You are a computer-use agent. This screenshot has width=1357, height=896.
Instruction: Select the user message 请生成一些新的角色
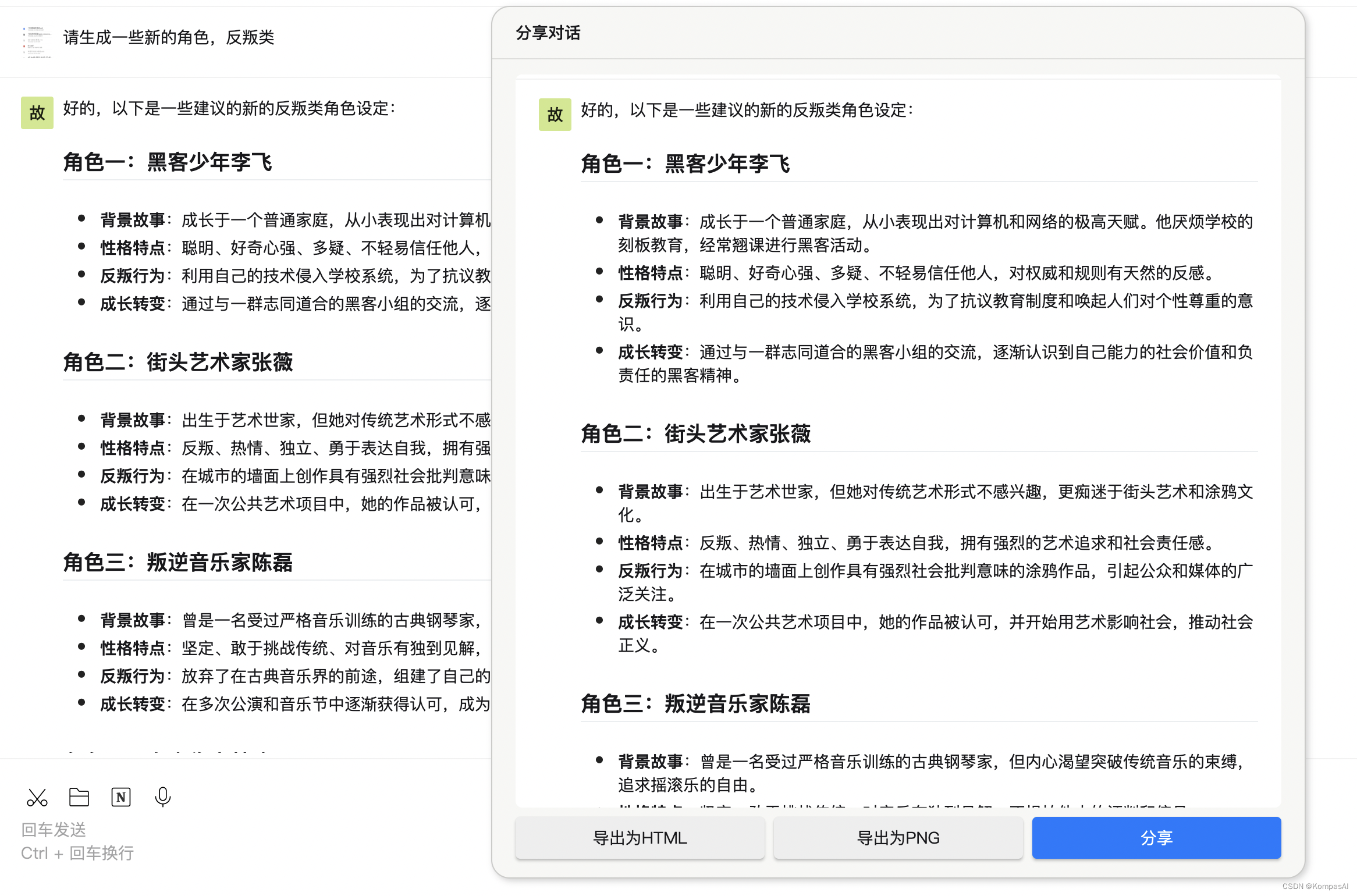tap(169, 38)
